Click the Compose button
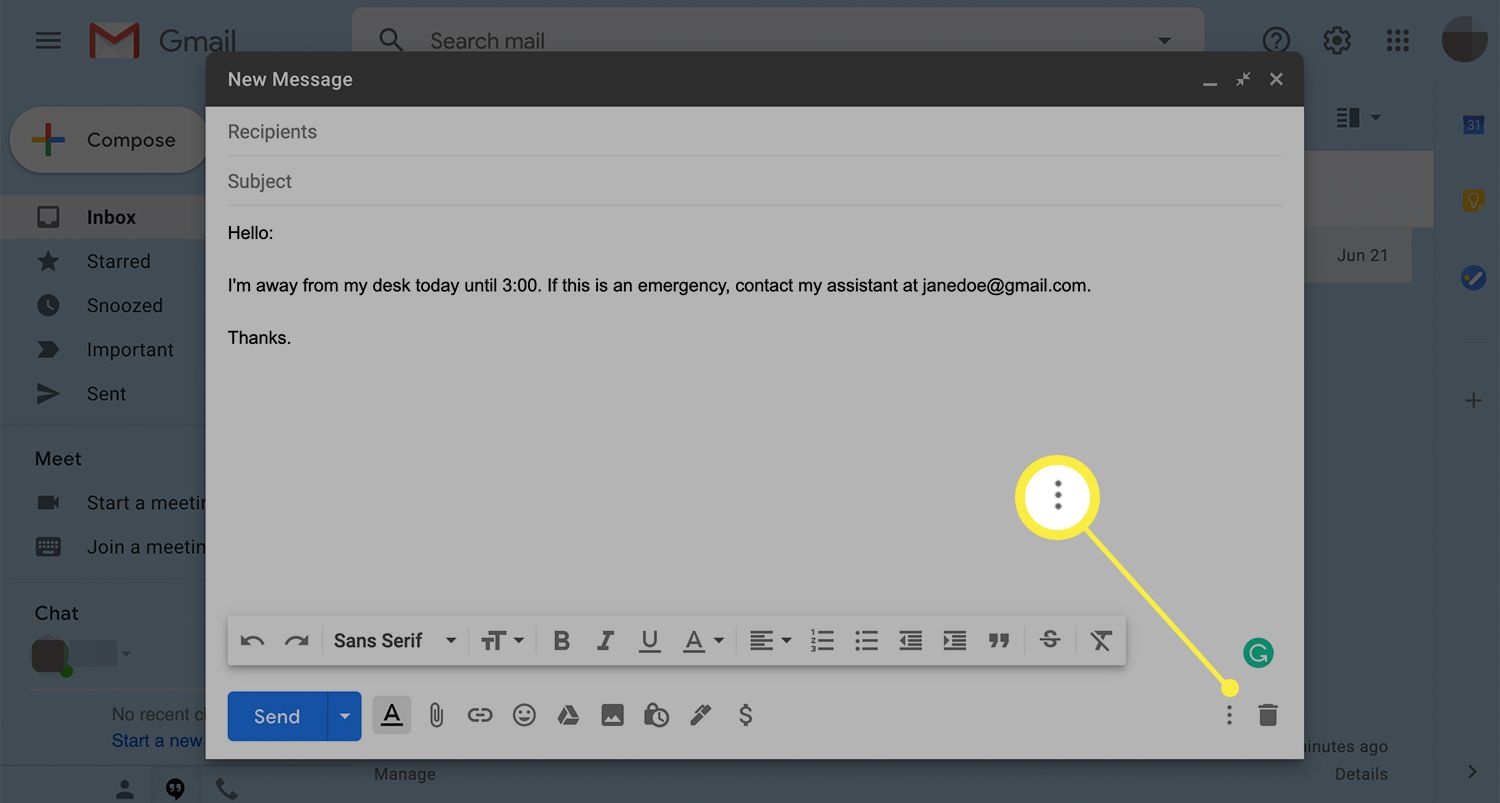Screen dimensions: 1500x803 108,140
